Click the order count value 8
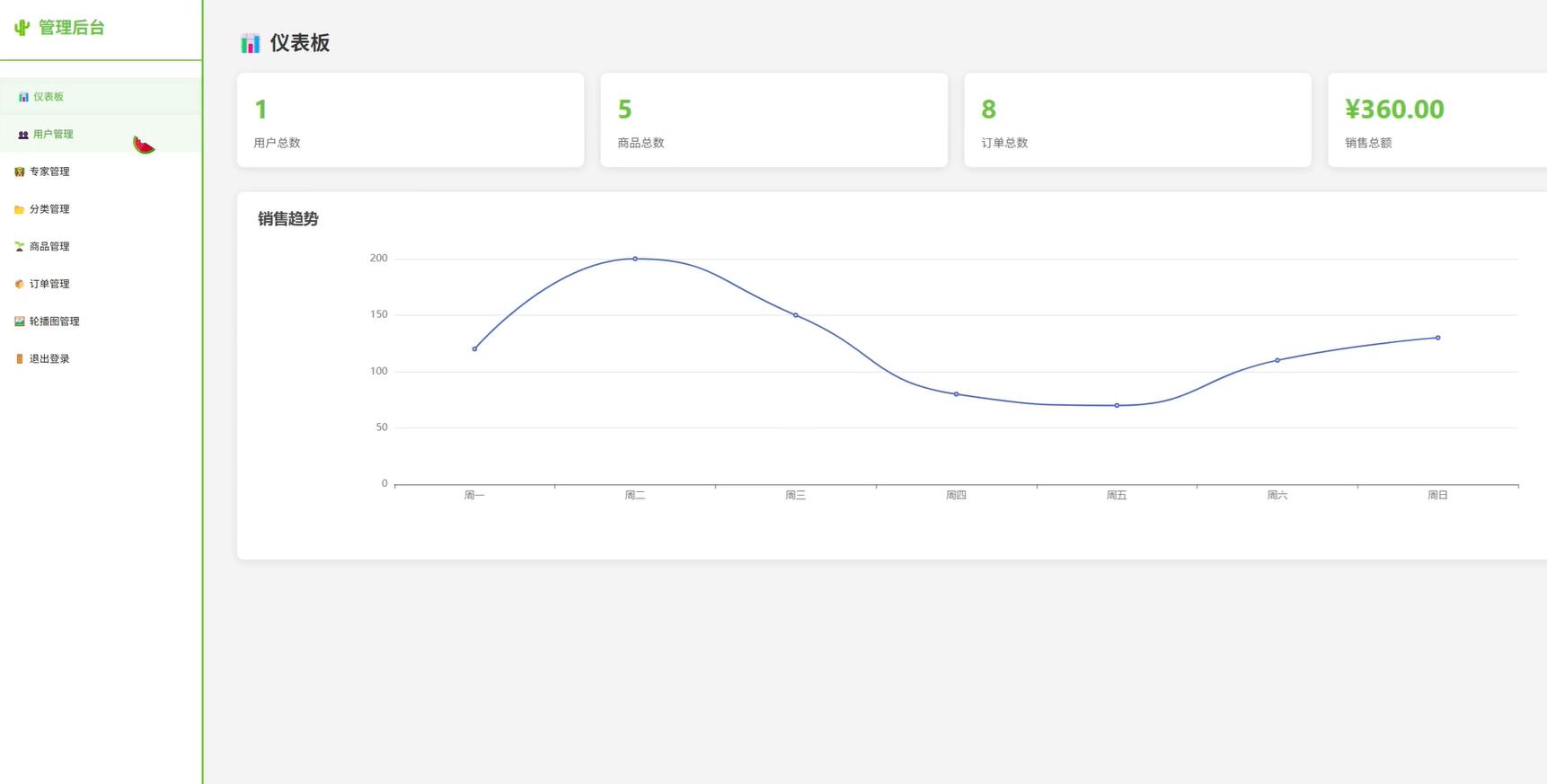This screenshot has width=1547, height=784. [x=988, y=110]
